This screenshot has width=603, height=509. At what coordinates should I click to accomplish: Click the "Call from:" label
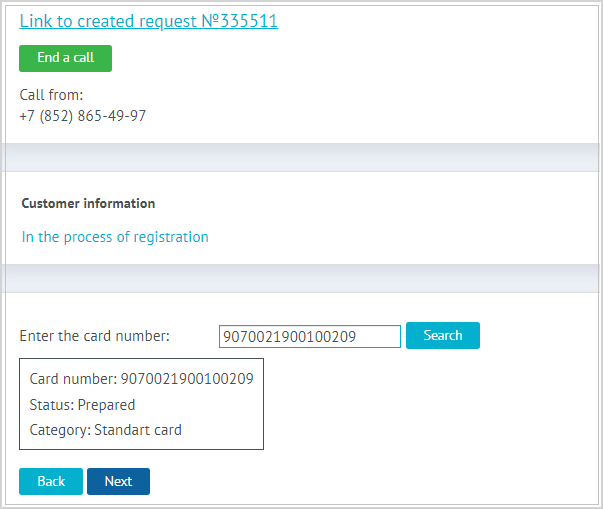coord(51,96)
